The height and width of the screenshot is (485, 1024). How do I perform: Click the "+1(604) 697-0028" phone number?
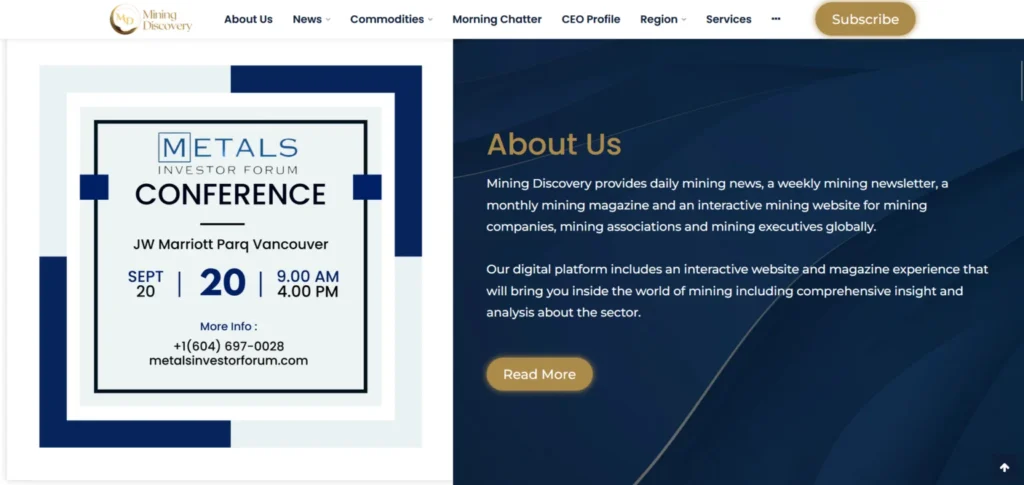click(x=229, y=346)
